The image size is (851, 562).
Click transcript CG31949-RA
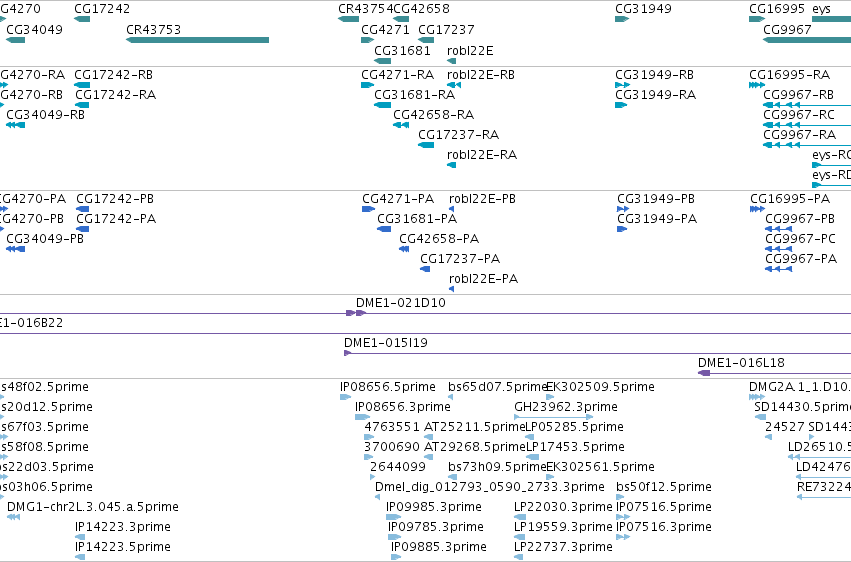[x=656, y=94]
